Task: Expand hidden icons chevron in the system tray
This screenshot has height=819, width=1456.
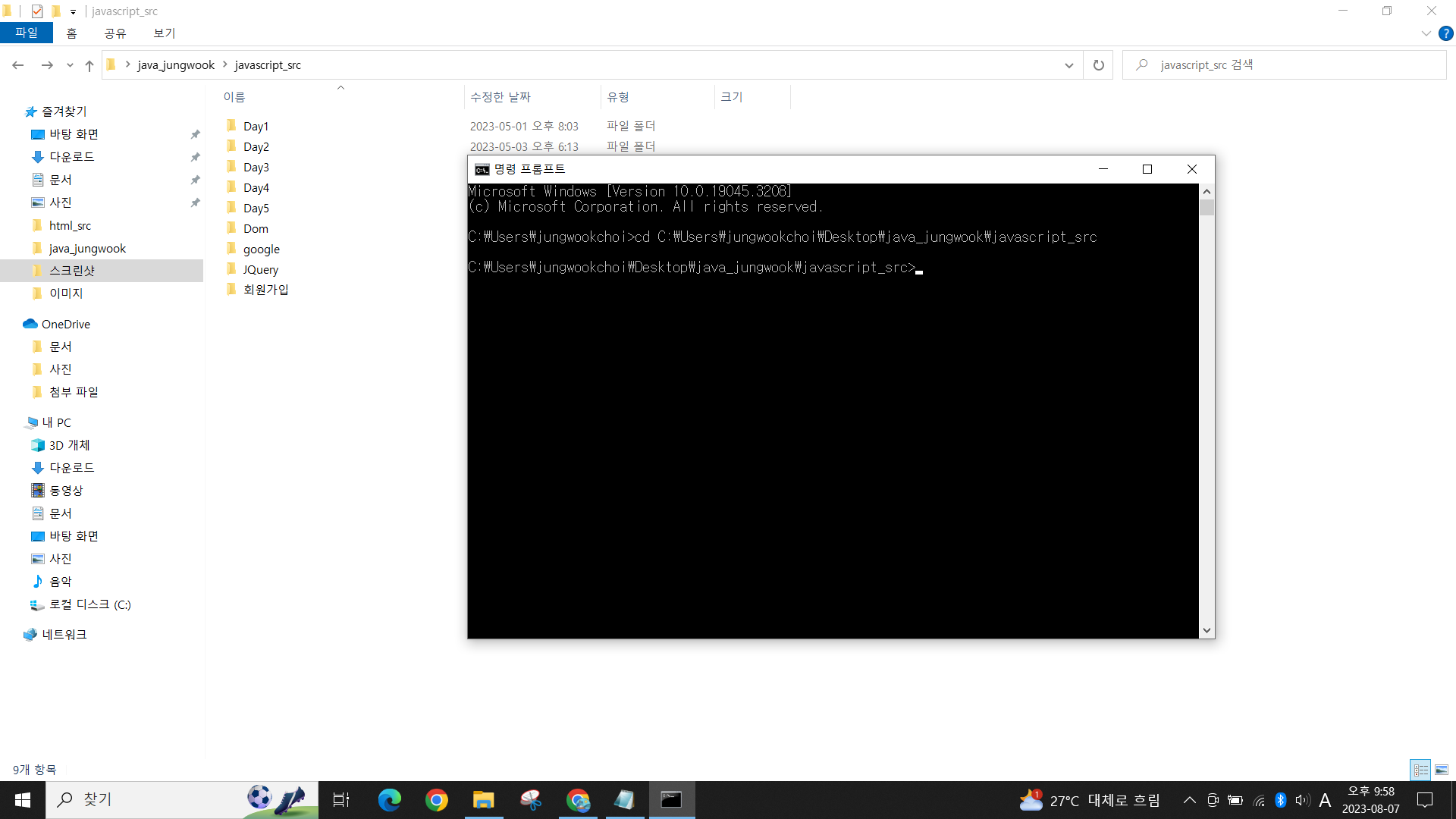Action: [1190, 799]
